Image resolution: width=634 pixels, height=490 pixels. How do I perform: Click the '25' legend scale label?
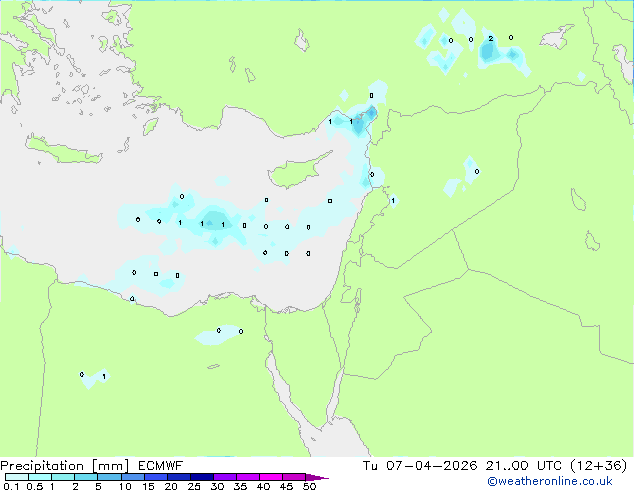(194, 486)
